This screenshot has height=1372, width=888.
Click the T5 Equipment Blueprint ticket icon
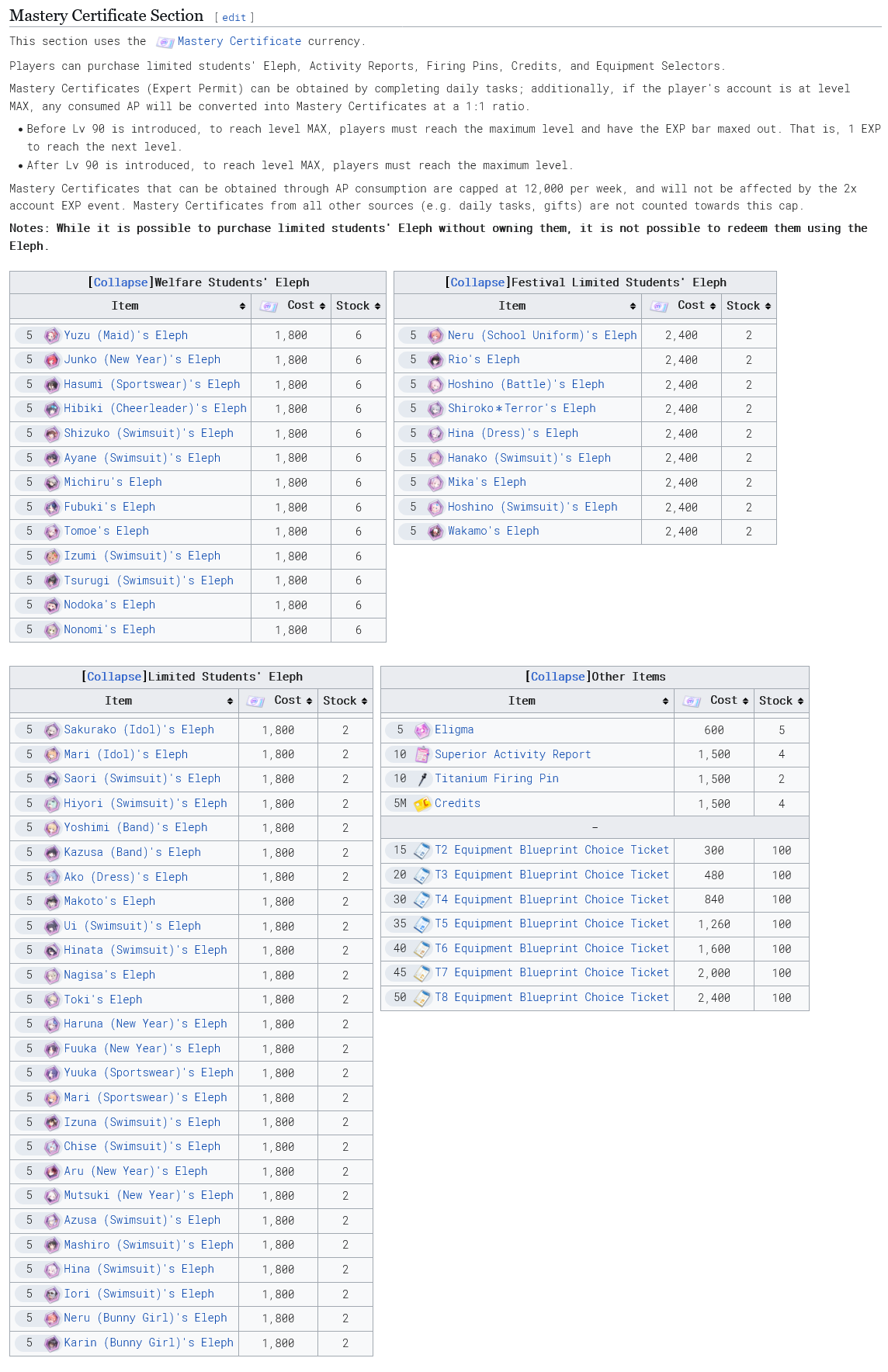click(422, 924)
